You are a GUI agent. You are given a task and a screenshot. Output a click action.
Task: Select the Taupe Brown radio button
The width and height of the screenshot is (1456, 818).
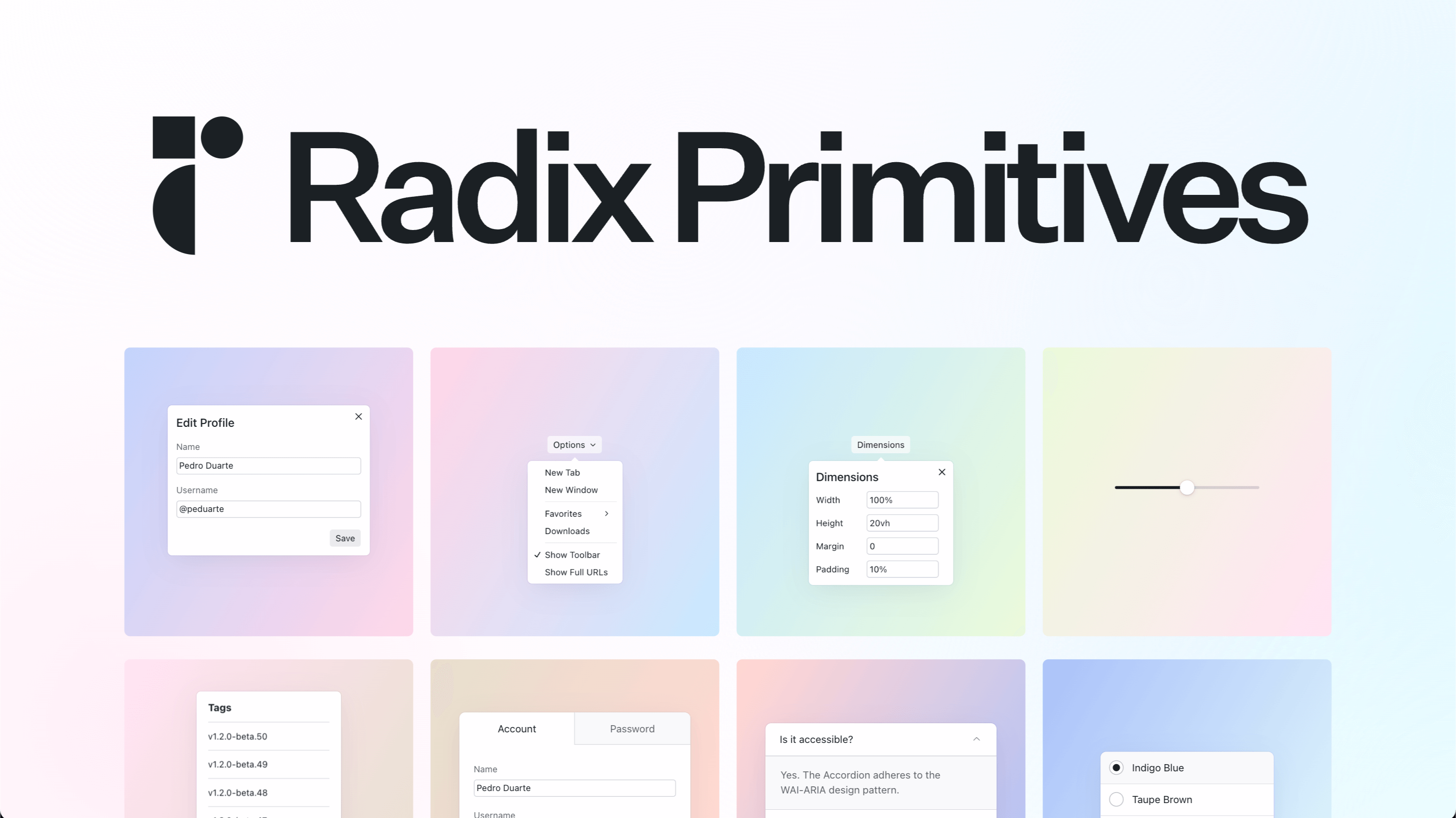(1116, 799)
